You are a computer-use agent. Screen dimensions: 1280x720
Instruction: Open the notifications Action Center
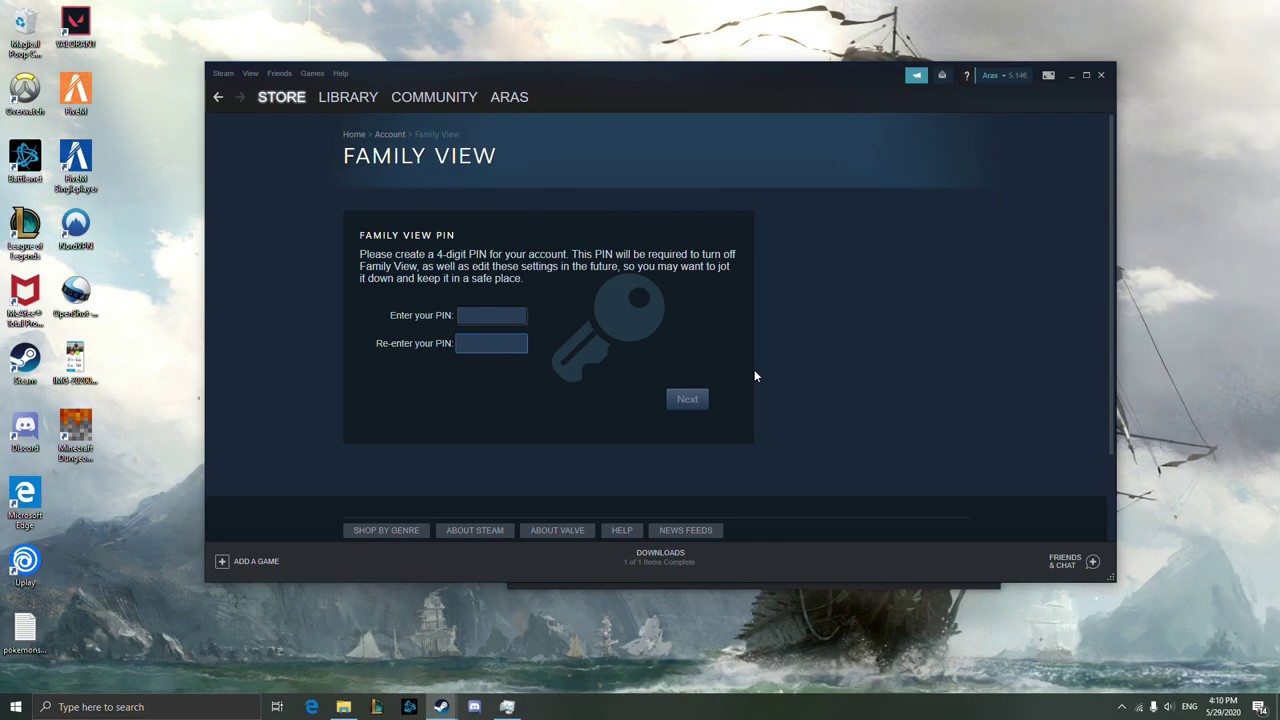pos(1258,707)
